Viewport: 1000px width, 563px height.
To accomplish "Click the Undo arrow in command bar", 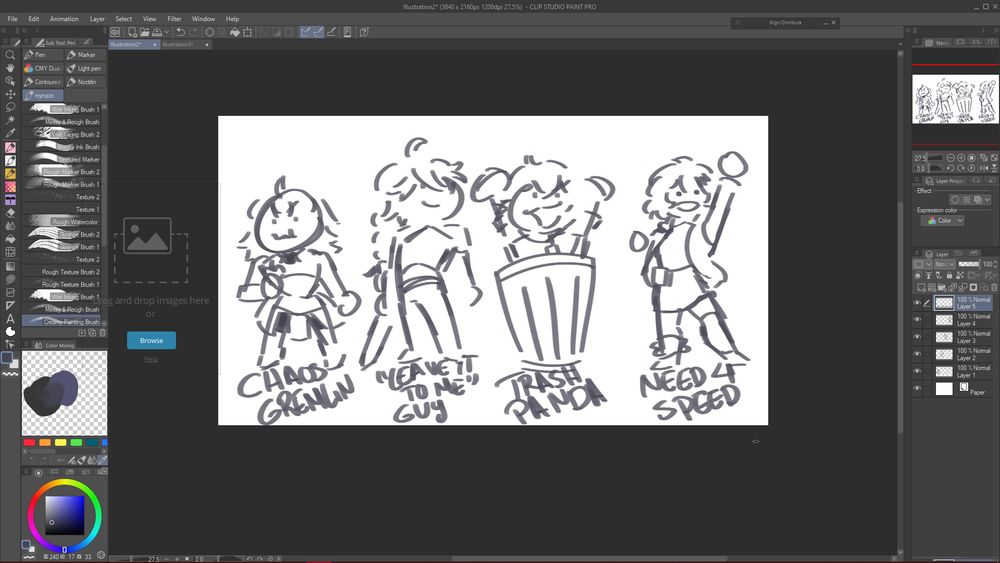I will coord(181,32).
